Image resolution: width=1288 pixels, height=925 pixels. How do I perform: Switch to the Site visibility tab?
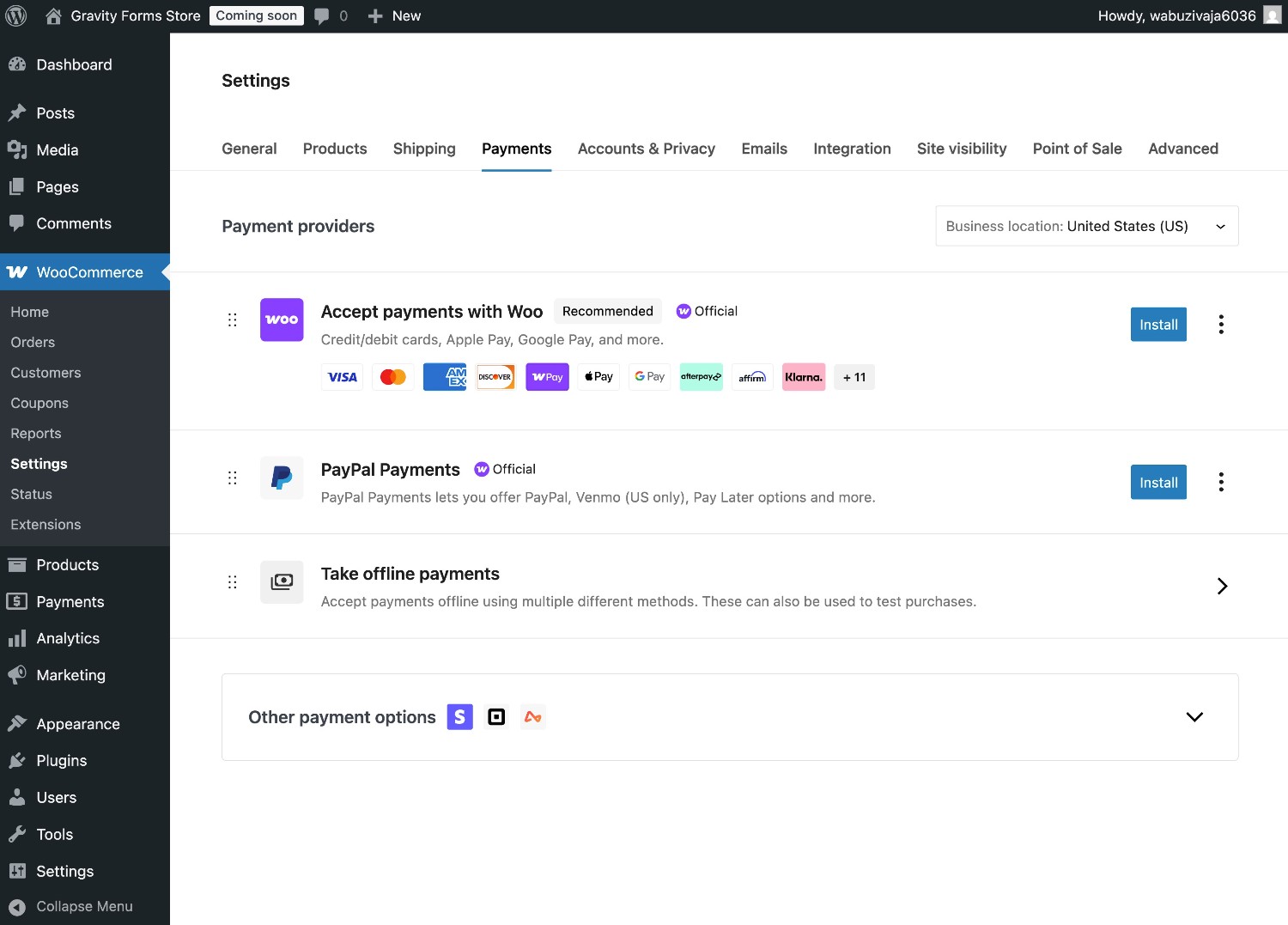pos(962,149)
